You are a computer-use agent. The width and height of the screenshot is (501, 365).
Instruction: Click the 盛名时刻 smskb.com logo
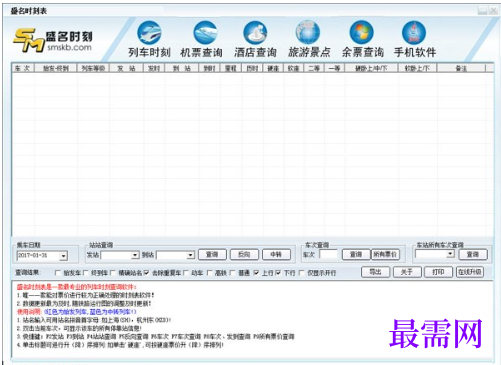point(53,40)
